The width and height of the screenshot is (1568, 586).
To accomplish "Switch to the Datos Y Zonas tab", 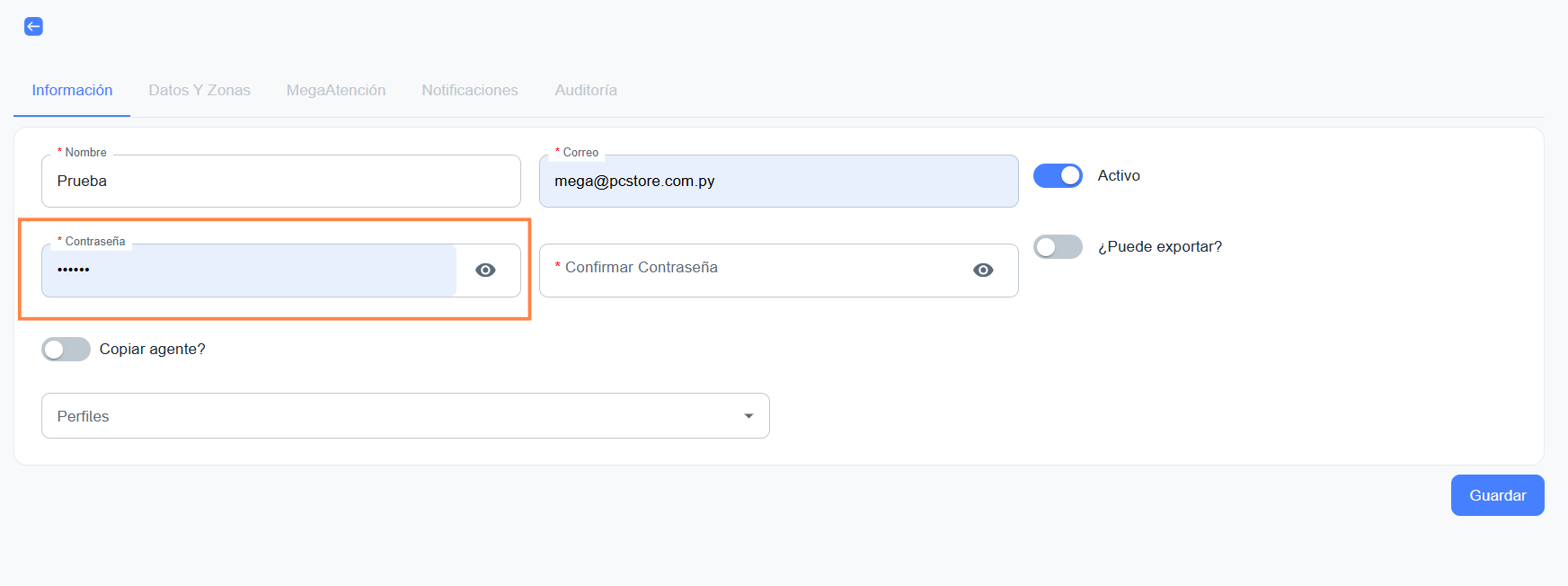I will 199,91.
